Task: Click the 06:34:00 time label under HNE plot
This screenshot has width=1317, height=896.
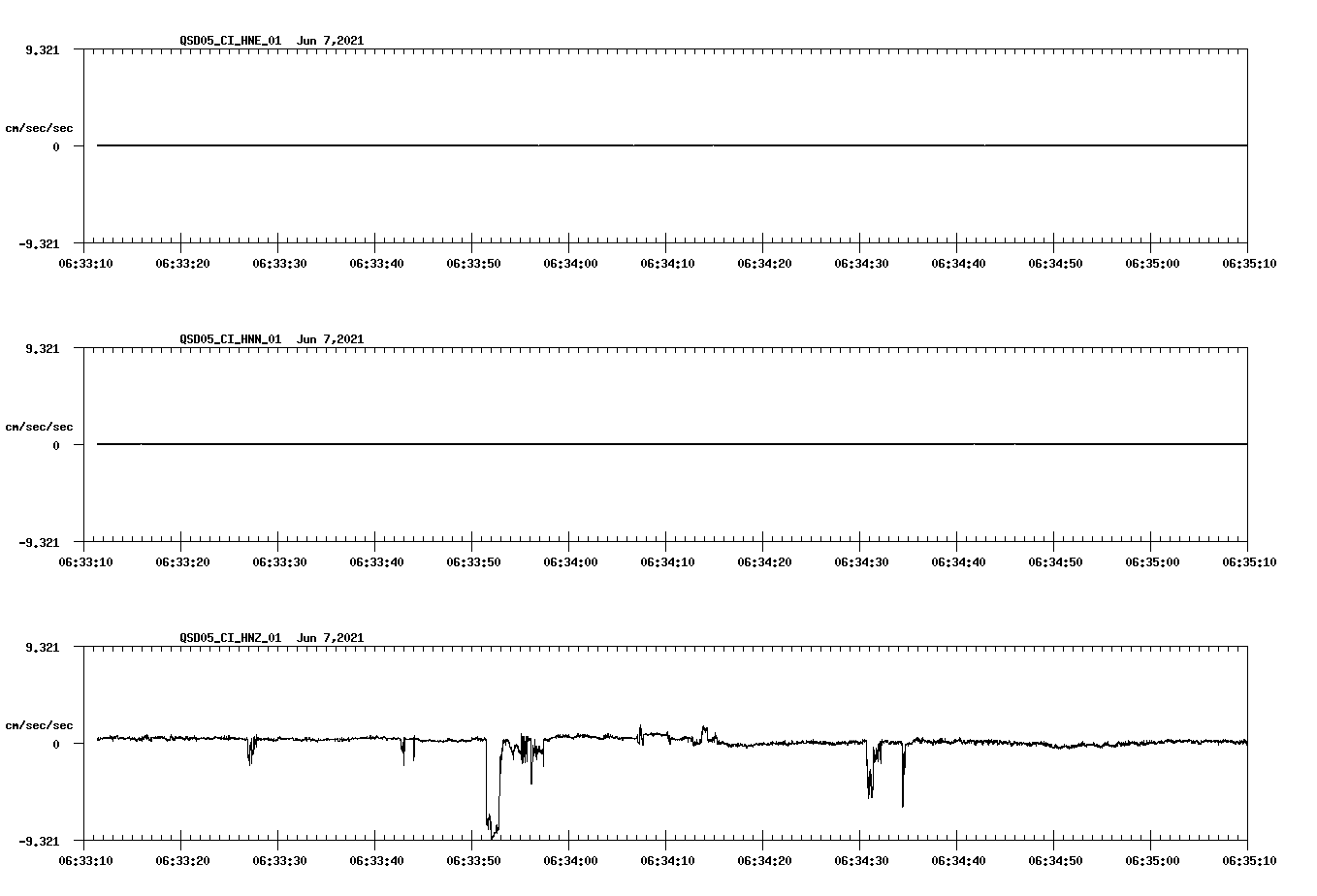Action: coord(570,263)
